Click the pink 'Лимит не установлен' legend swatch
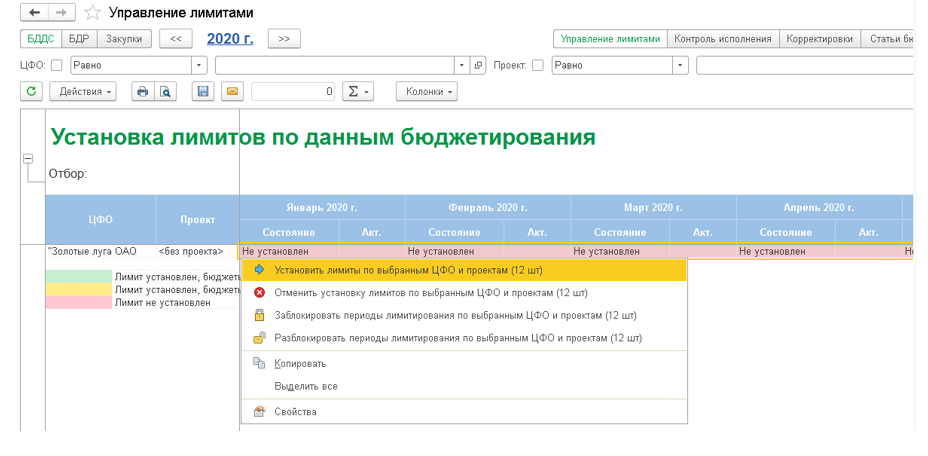This screenshot has width=928, height=456. coord(78,302)
